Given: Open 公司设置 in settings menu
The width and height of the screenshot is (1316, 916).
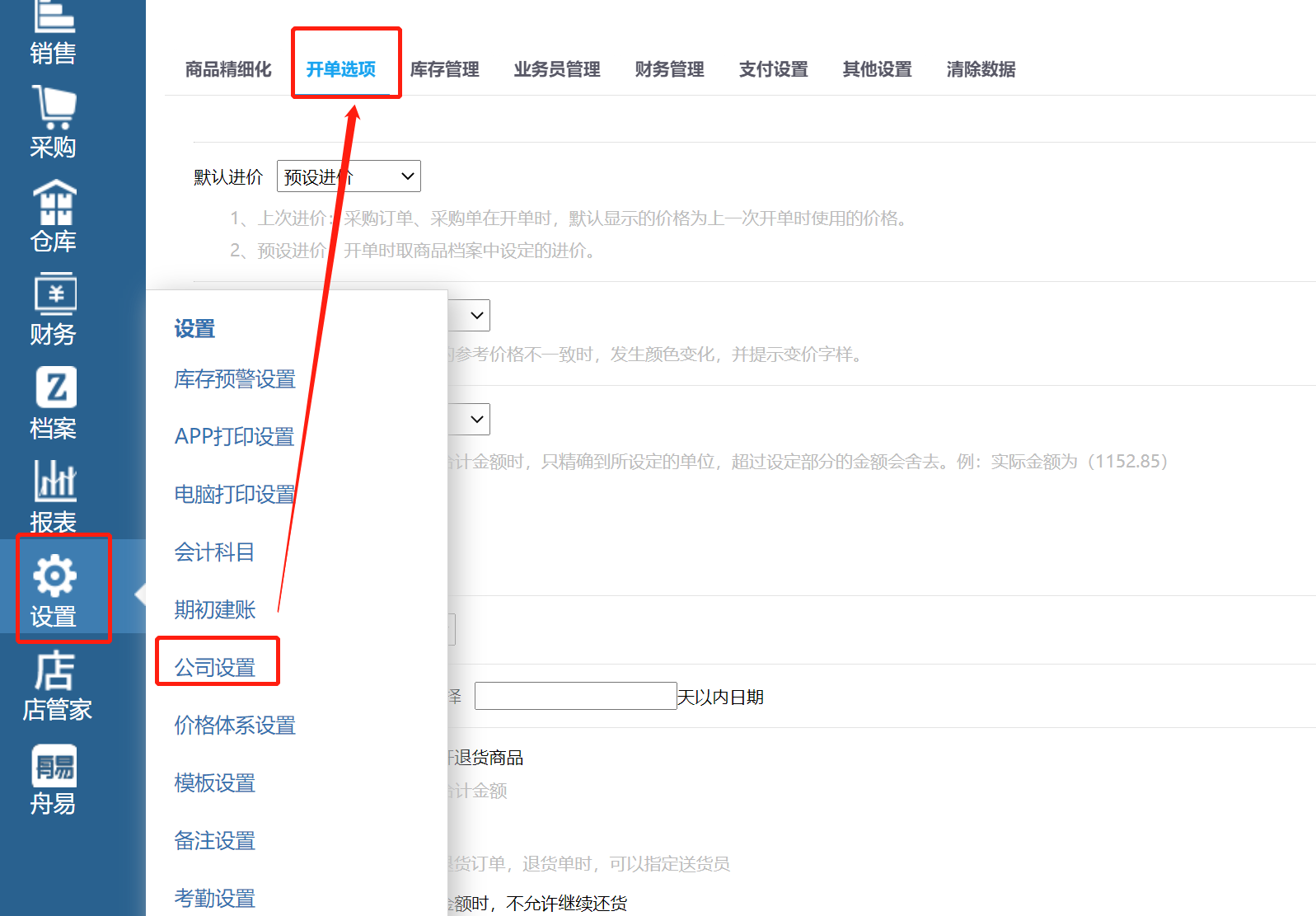Looking at the screenshot, I should point(214,668).
